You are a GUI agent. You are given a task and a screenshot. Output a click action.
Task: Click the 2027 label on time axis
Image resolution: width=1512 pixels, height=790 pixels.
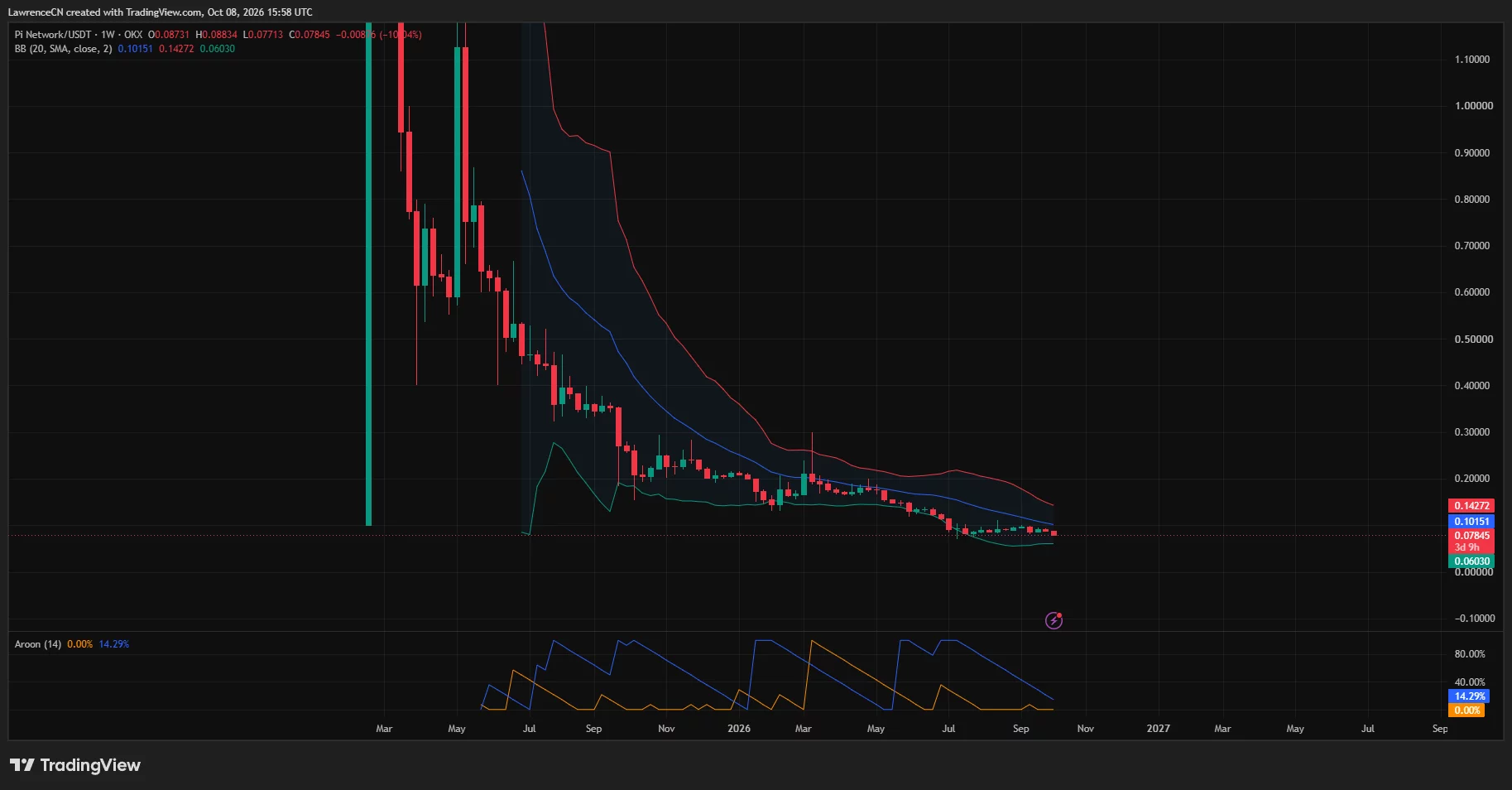(1159, 729)
